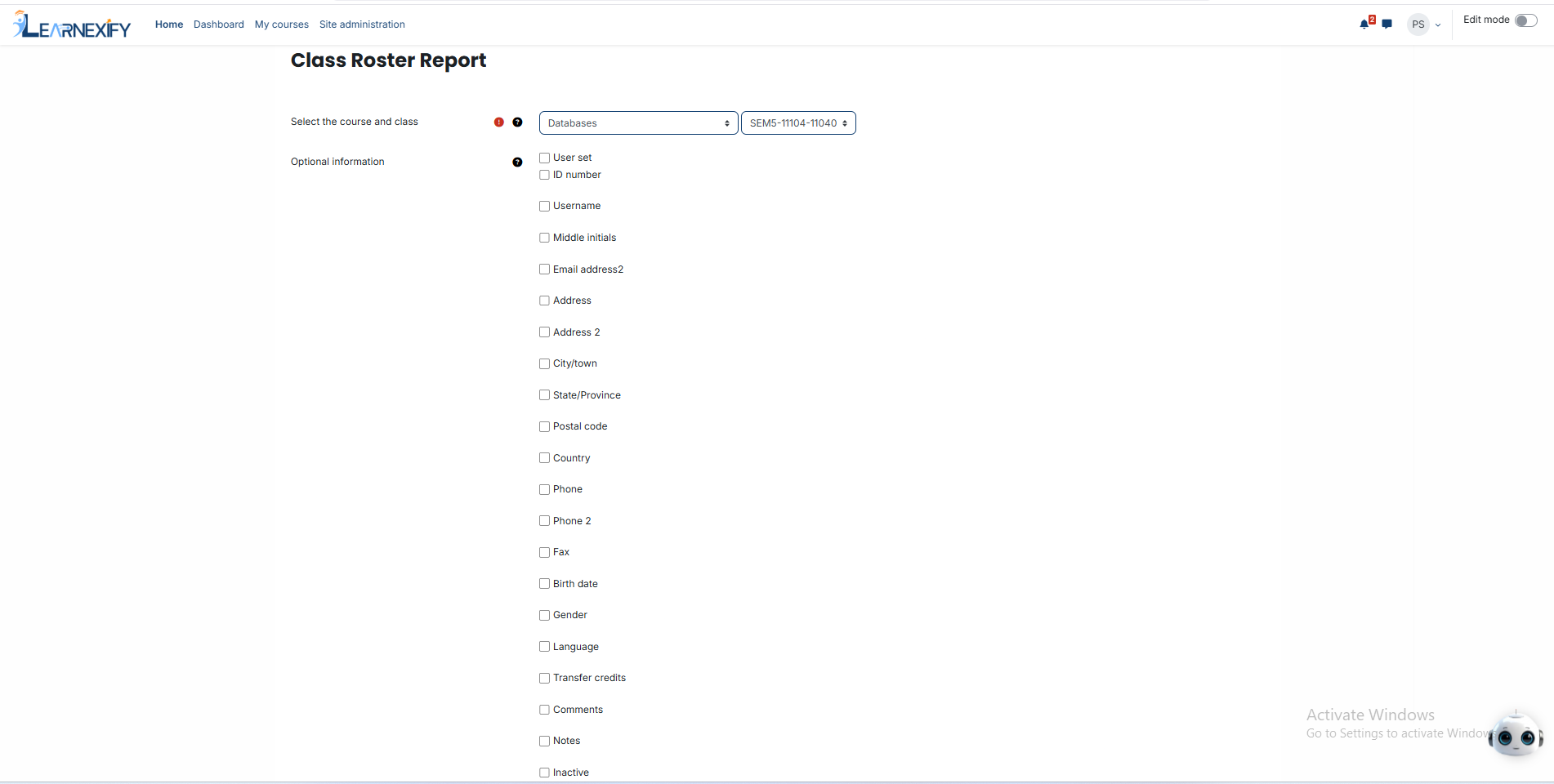Check the Notes checkbox
The height and width of the screenshot is (784, 1554).
[x=544, y=741]
